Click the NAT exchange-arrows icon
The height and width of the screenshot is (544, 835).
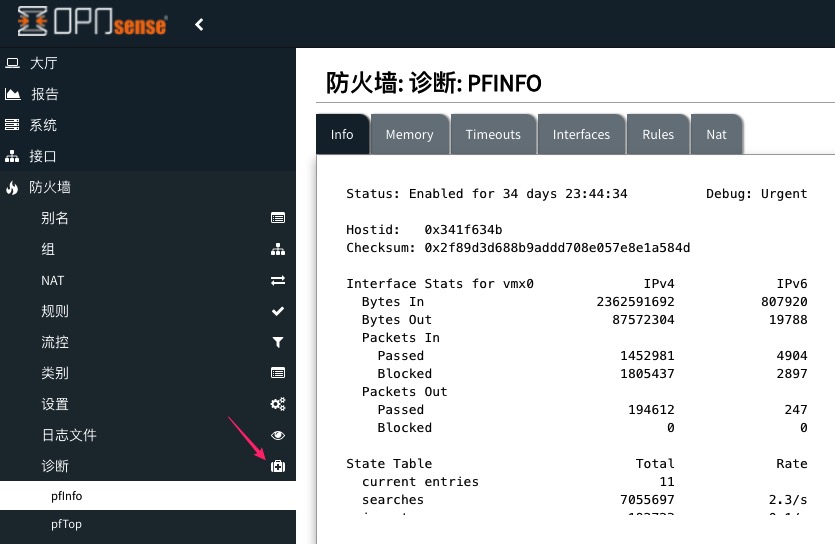point(278,280)
